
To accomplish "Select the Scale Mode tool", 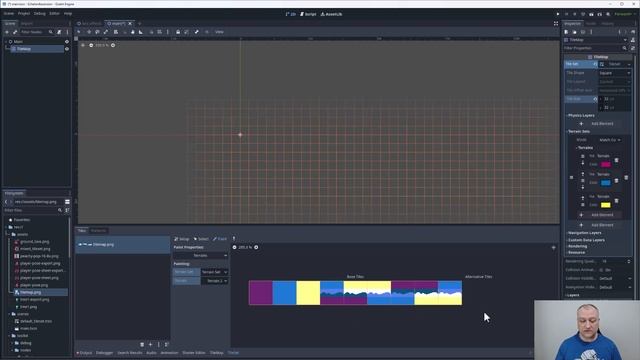I will point(106,32).
